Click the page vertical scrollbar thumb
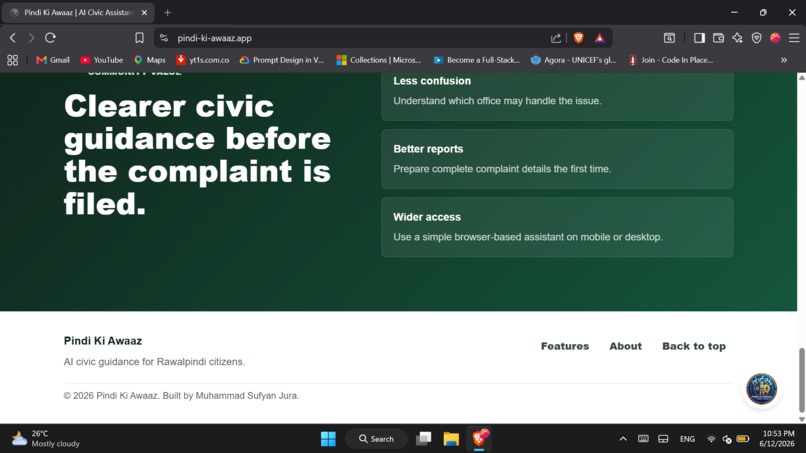The image size is (806, 453). click(801, 379)
